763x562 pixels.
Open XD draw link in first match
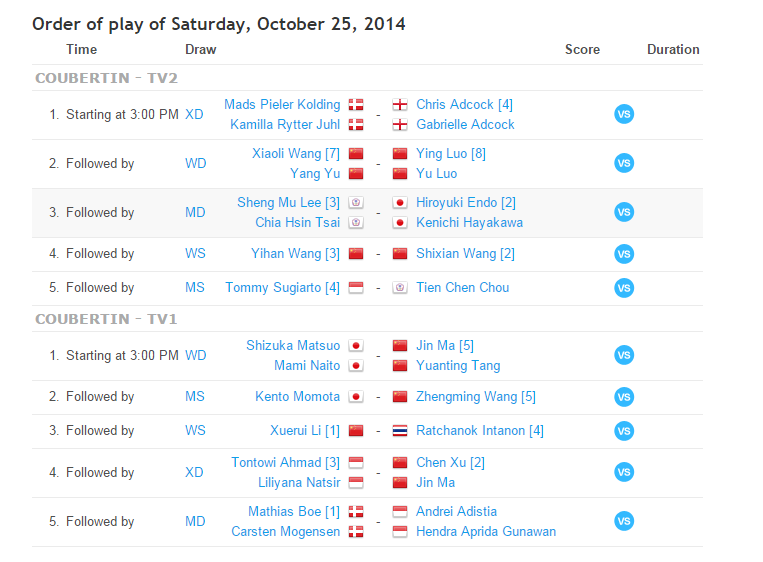[x=194, y=114]
